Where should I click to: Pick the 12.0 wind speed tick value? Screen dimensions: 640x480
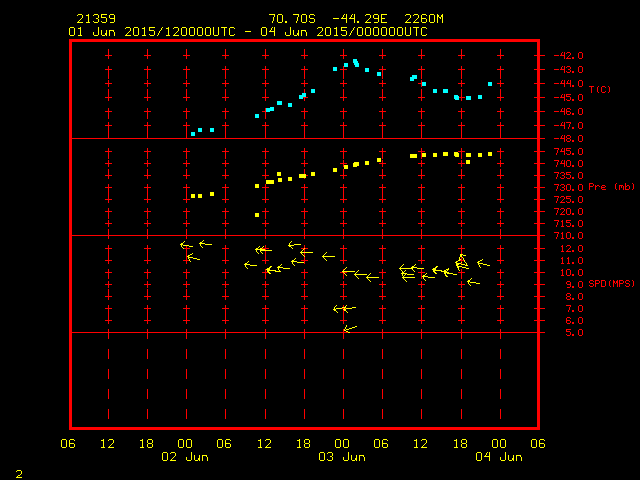(x=572, y=249)
